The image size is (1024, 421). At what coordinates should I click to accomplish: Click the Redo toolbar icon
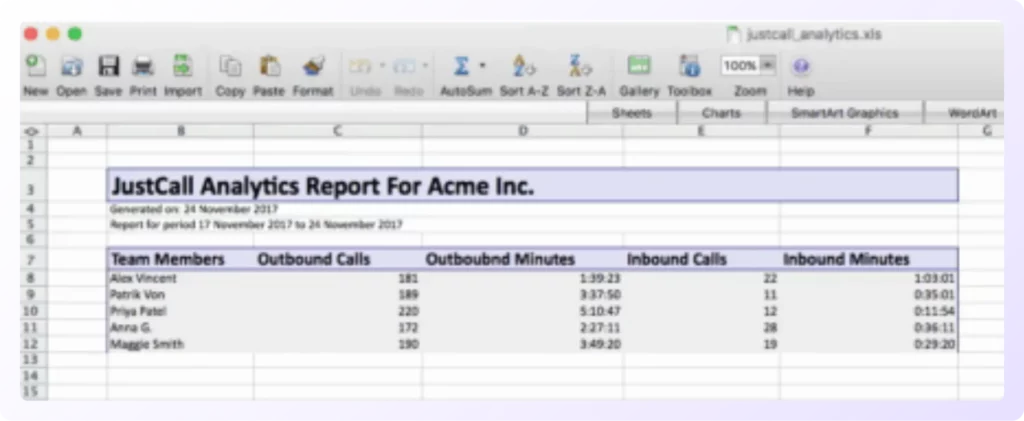[x=405, y=66]
